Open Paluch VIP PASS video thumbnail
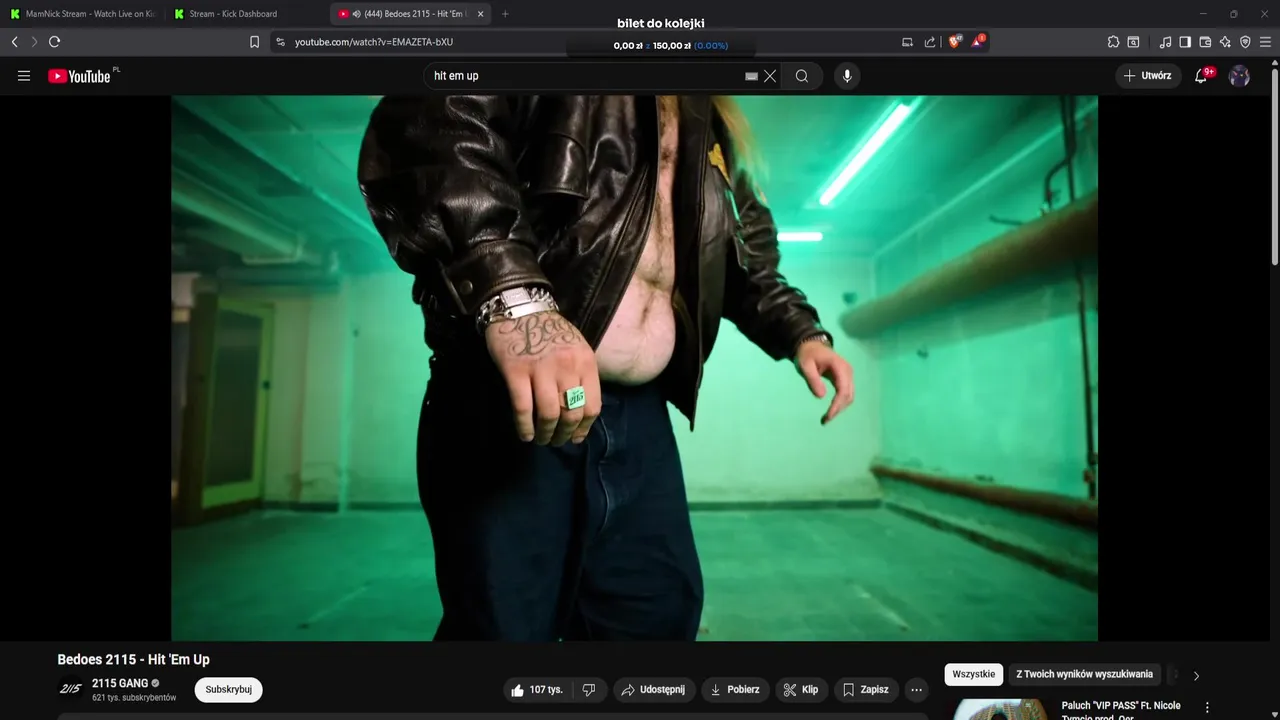Viewport: 1280px width, 720px height. 1000,709
